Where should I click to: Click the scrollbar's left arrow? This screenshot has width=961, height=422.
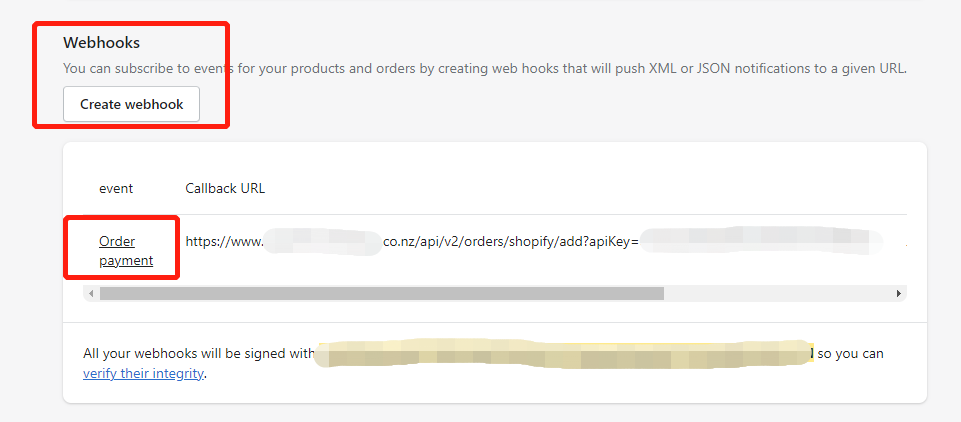pyautogui.click(x=91, y=293)
